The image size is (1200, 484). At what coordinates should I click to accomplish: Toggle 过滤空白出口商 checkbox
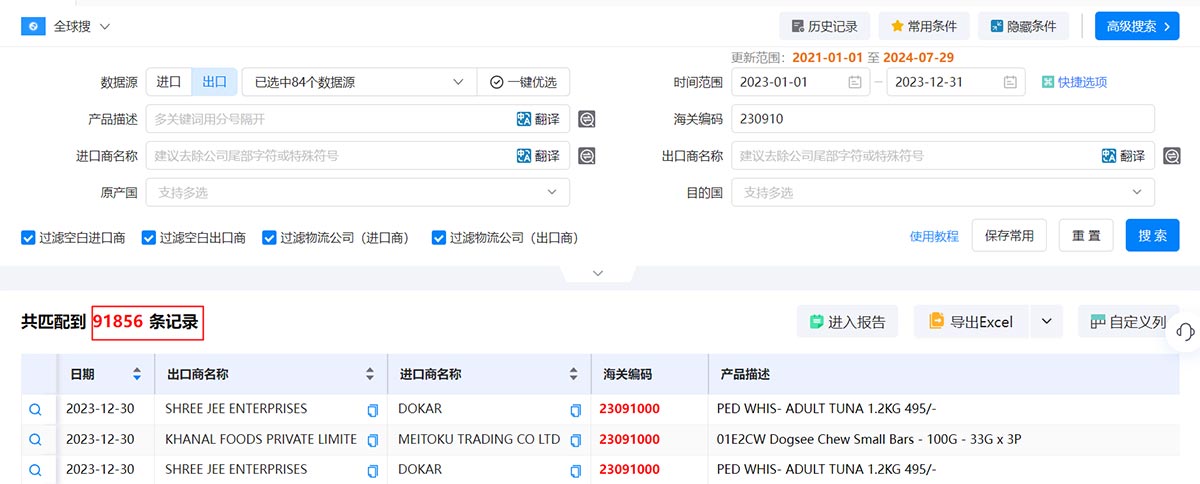[x=149, y=238]
